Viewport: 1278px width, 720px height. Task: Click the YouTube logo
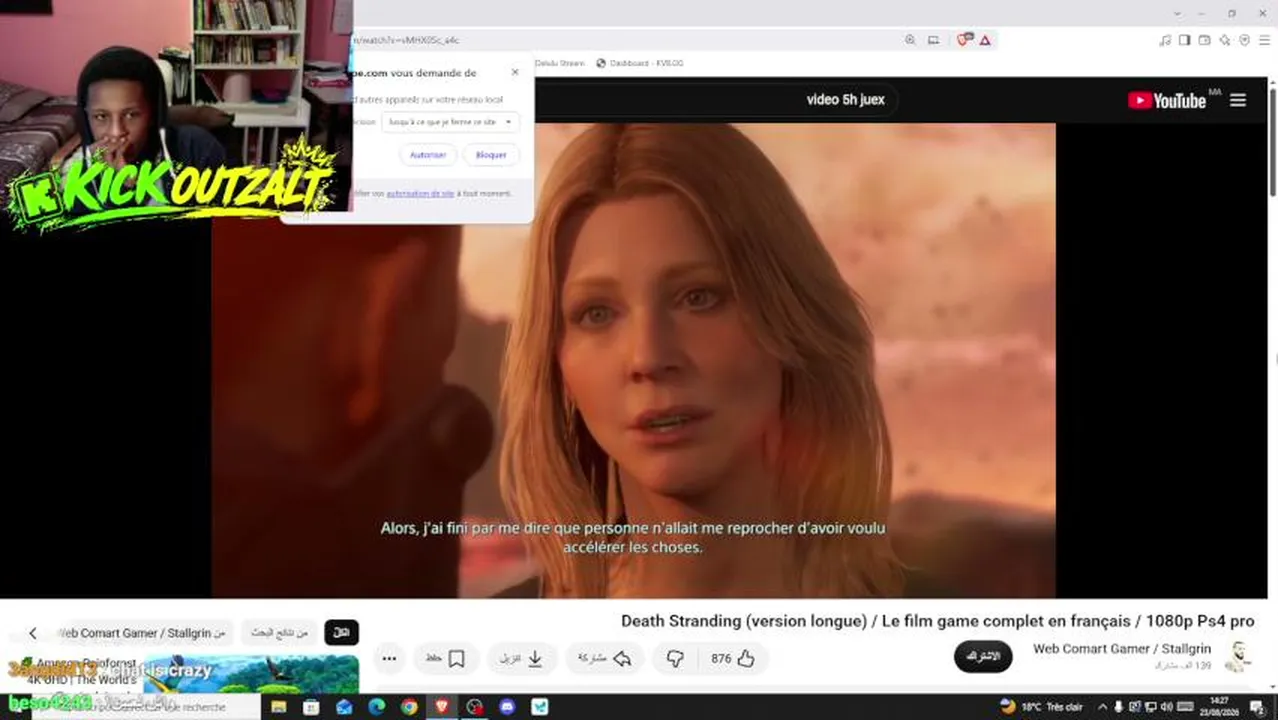point(1167,100)
